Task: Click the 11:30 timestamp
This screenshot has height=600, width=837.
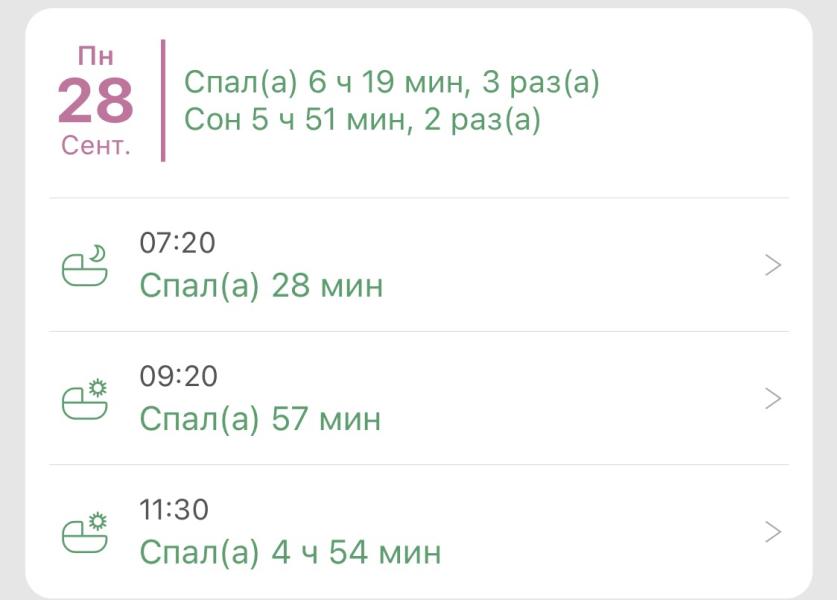Action: pyautogui.click(x=175, y=509)
